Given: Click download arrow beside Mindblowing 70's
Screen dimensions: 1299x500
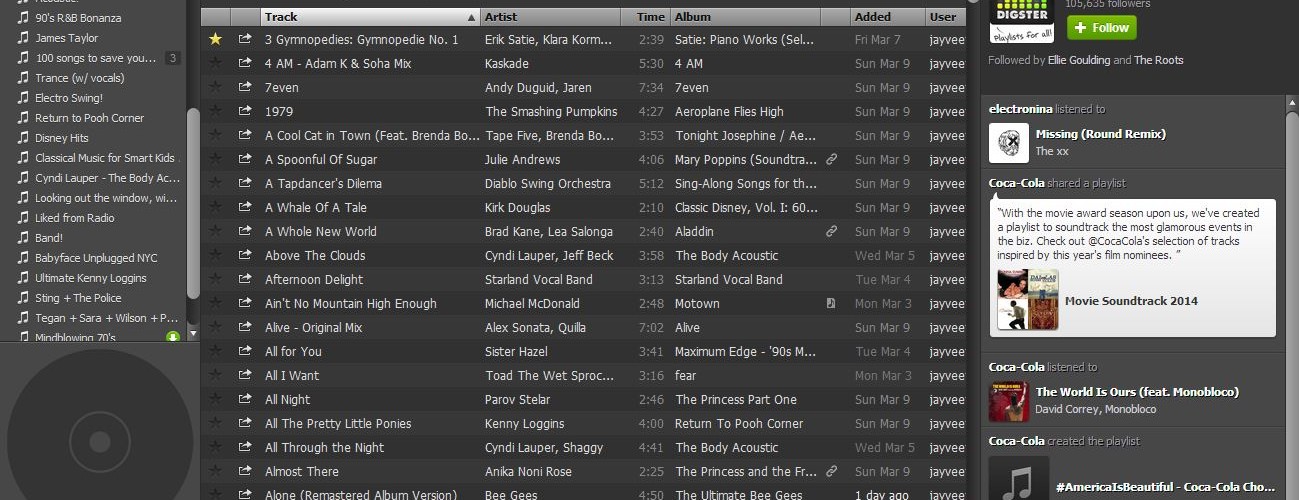Looking at the screenshot, I should tap(173, 338).
